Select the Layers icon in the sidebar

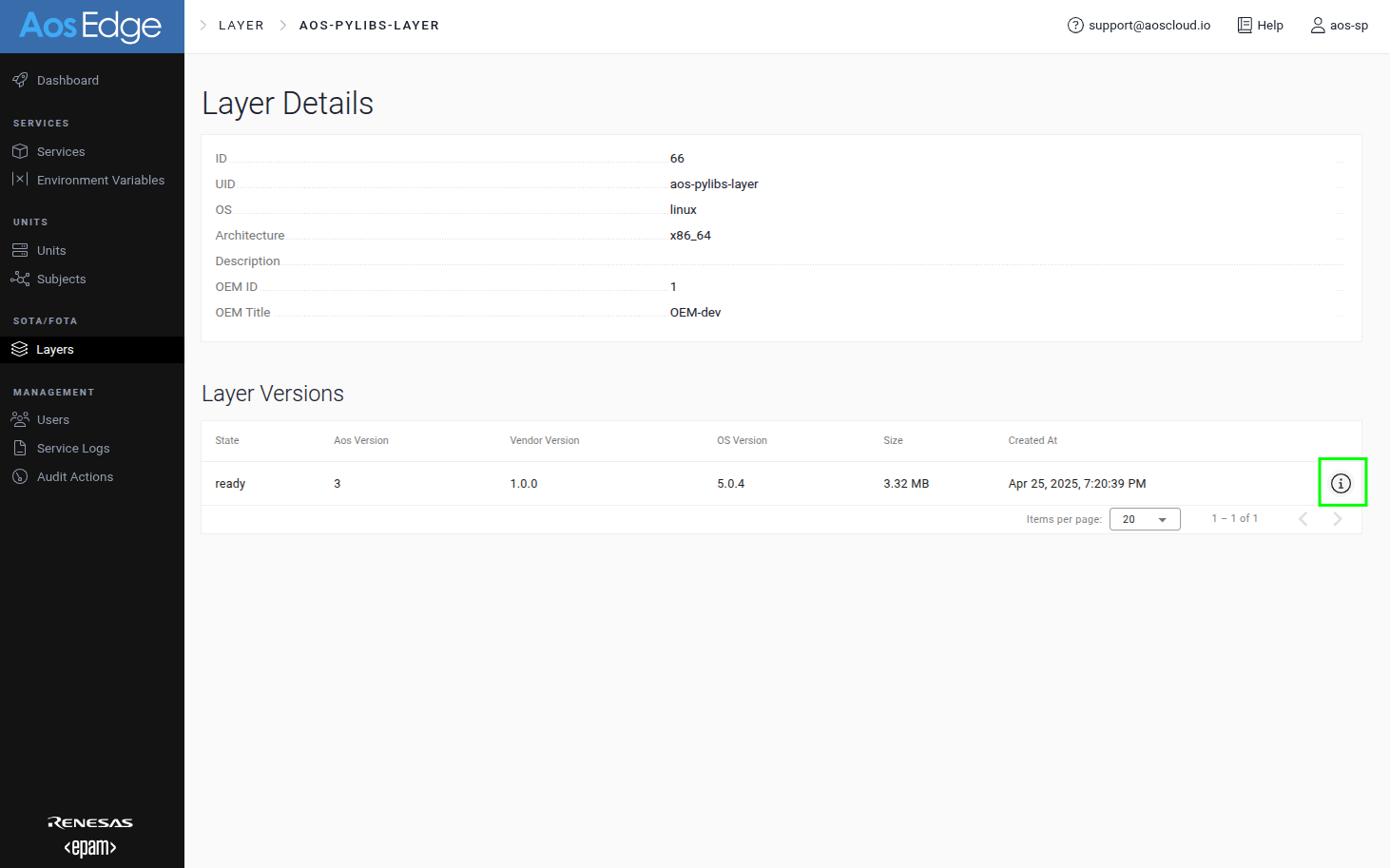[21, 349]
